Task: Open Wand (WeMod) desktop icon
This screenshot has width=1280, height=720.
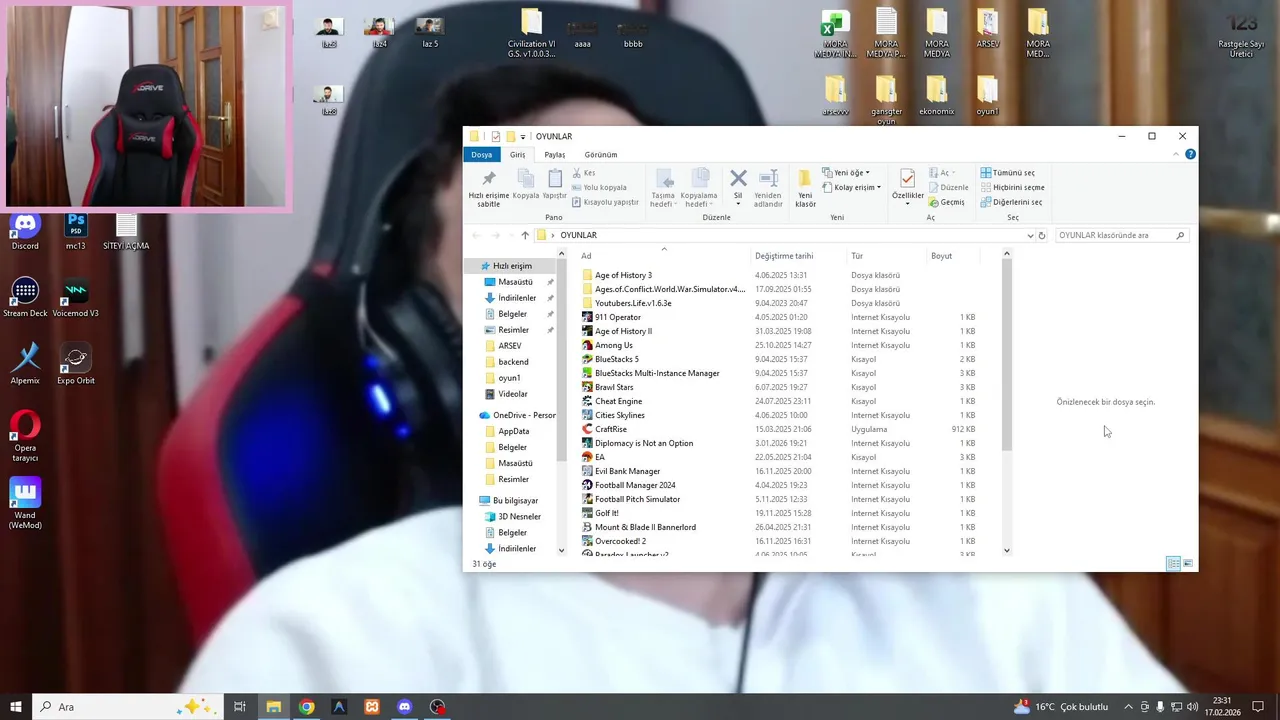Action: coord(25,503)
